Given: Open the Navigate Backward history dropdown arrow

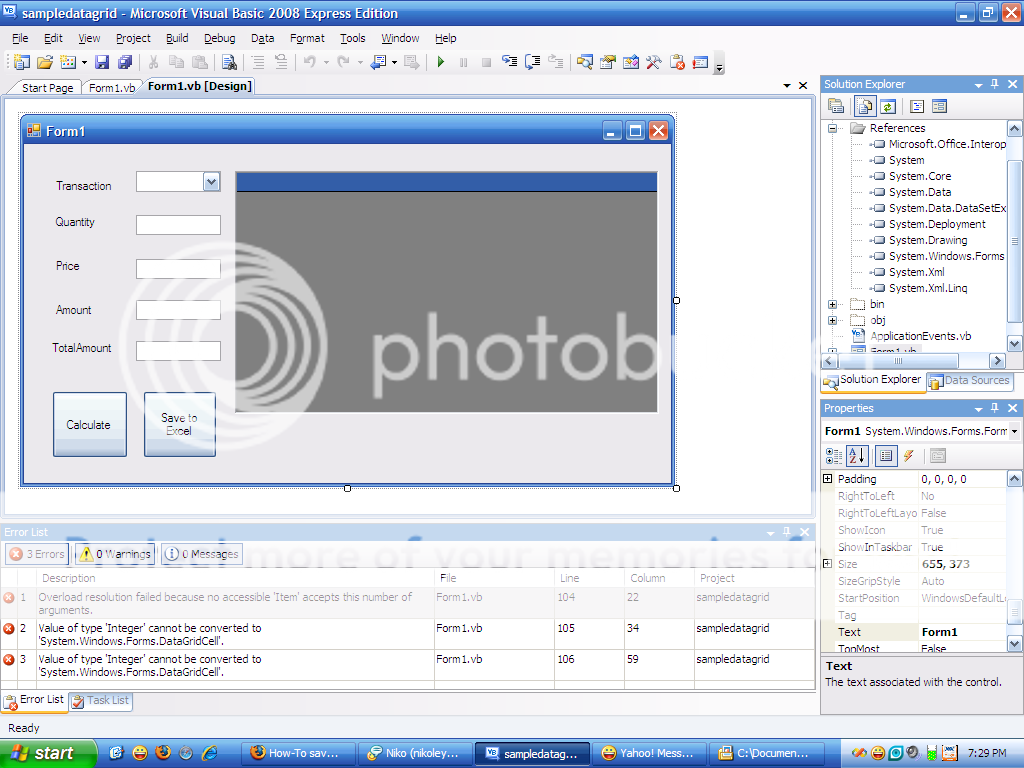Looking at the screenshot, I should (x=394, y=62).
